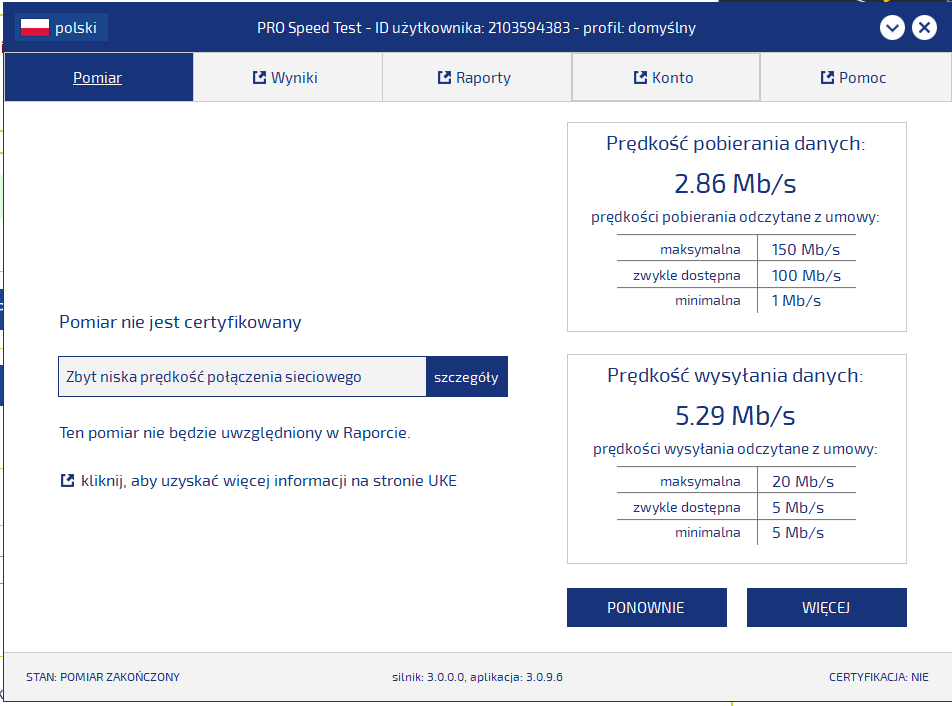The image size is (952, 706).
Task: Click PONOWNIE to rerun the test
Action: tap(647, 607)
